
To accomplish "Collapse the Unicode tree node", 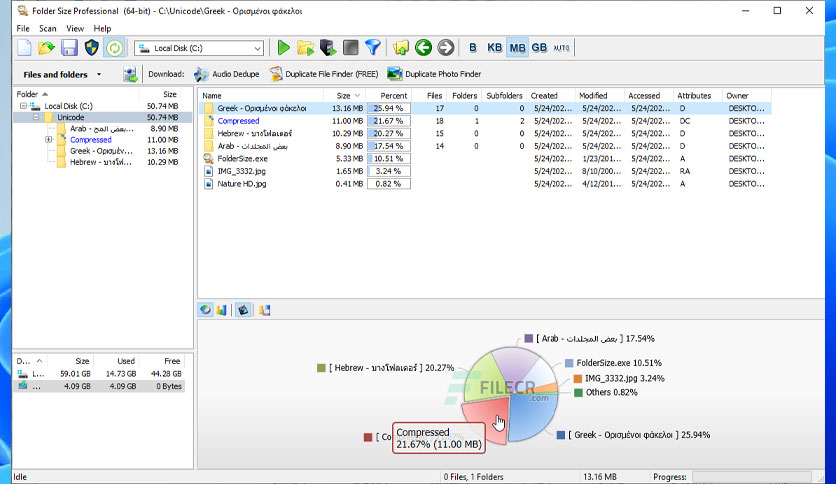I will click(x=36, y=117).
